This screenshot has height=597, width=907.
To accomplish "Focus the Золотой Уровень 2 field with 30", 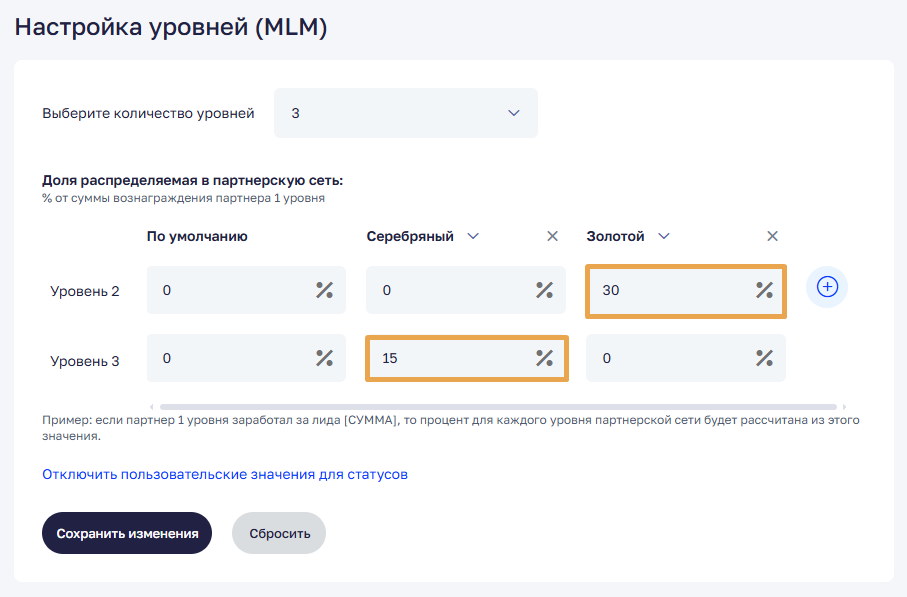I will point(670,291).
